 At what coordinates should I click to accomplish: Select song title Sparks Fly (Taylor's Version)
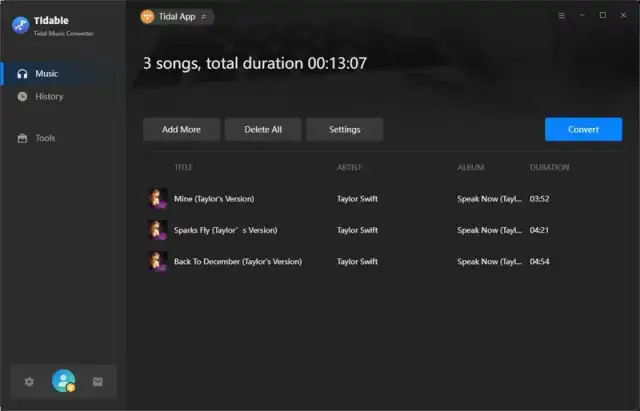point(225,230)
